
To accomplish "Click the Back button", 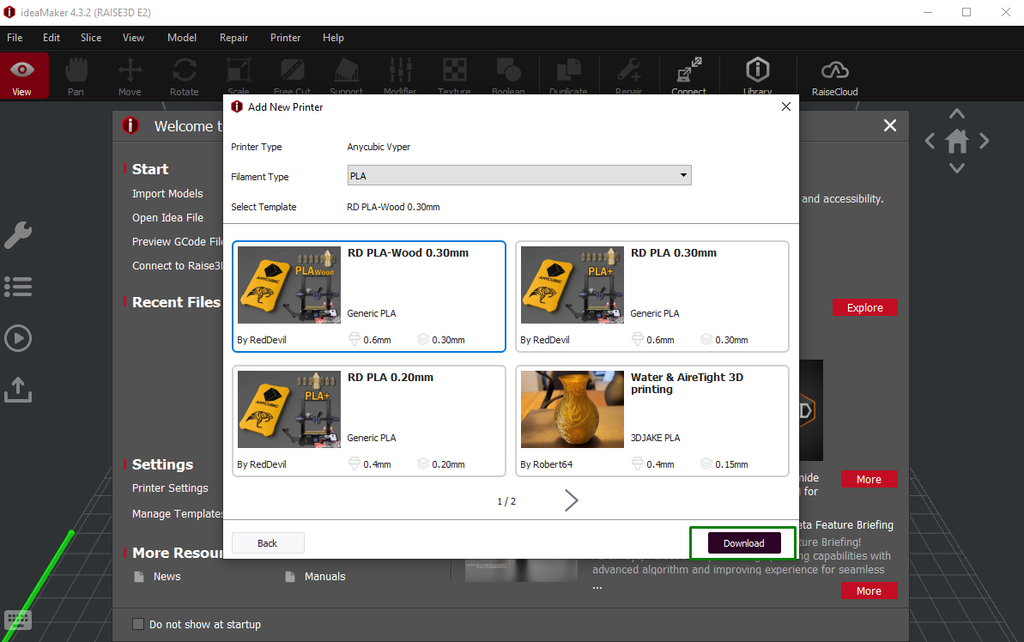I will [267, 543].
